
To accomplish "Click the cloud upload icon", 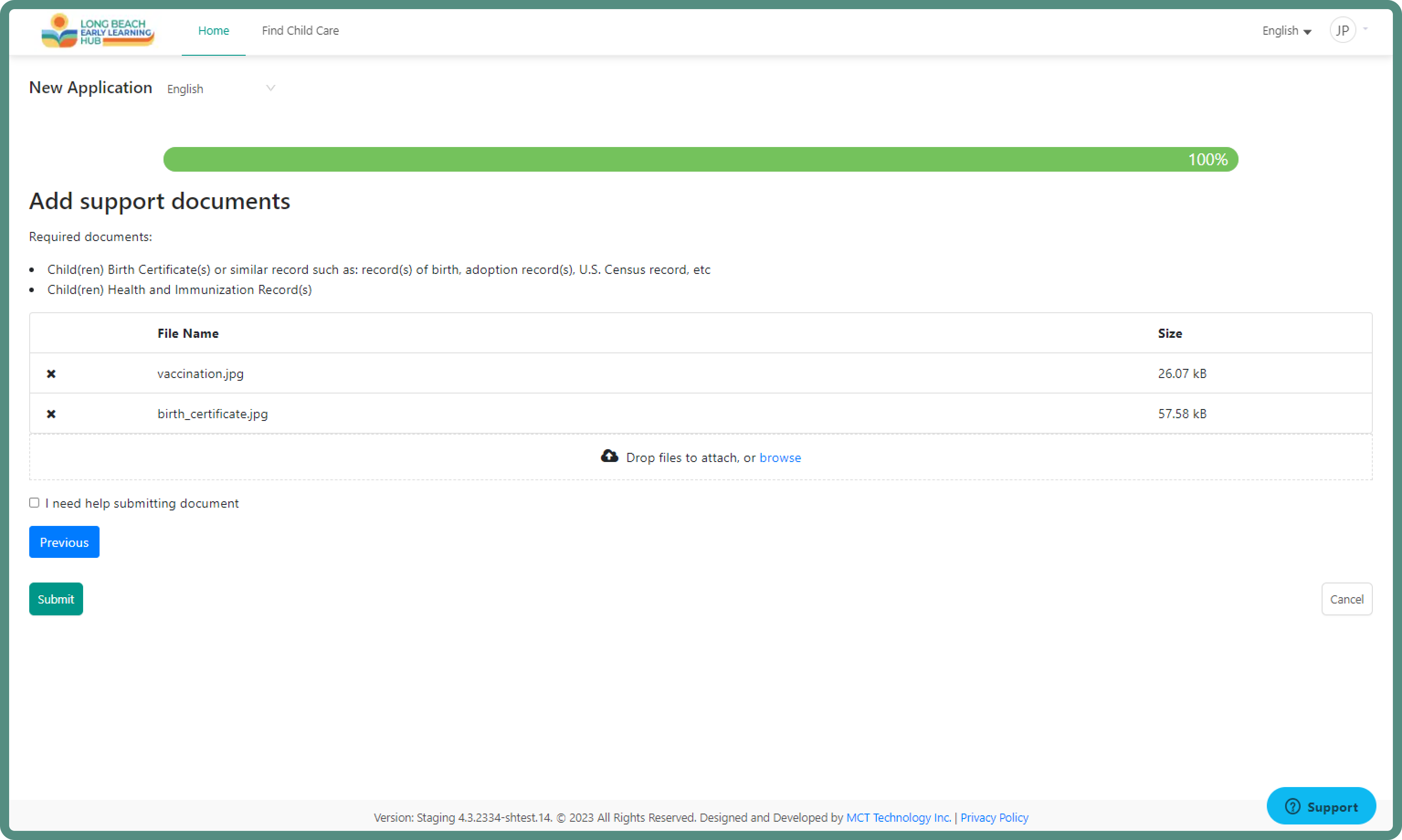I will click(609, 456).
